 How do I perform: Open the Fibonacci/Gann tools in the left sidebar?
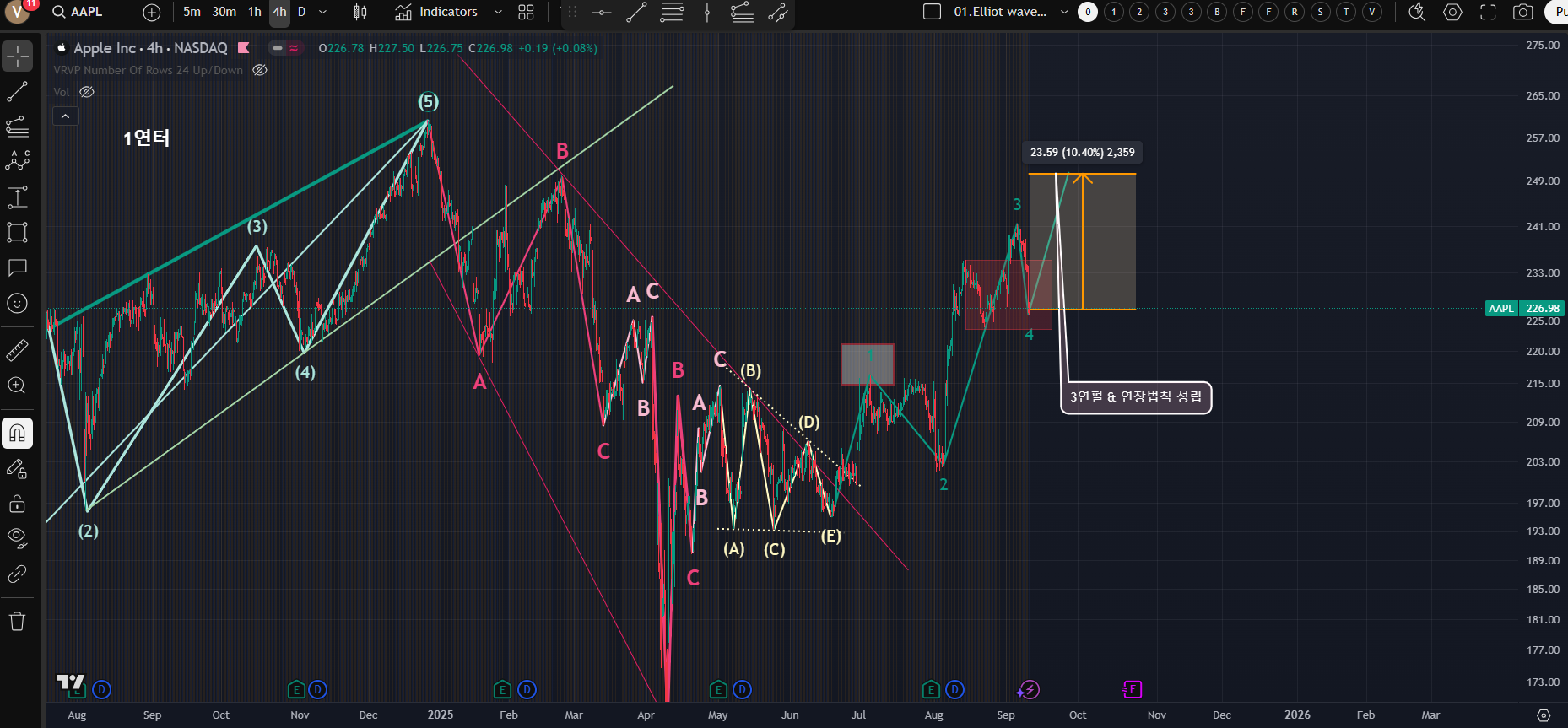(17, 127)
